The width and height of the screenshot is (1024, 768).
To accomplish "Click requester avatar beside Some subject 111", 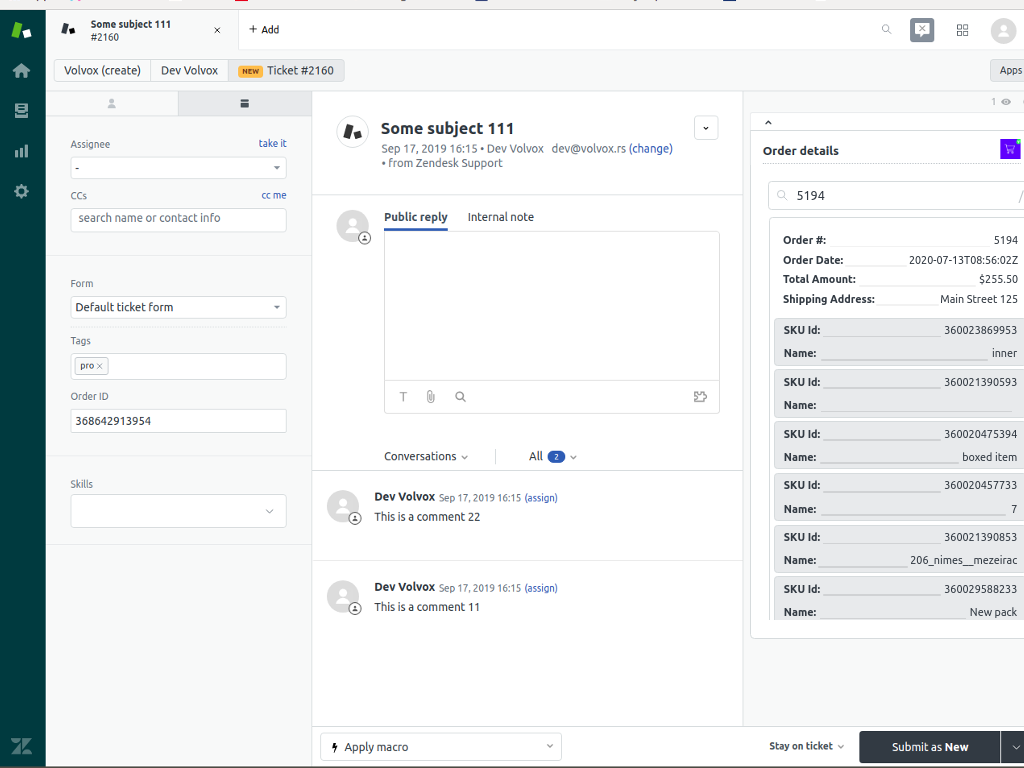I will (353, 131).
